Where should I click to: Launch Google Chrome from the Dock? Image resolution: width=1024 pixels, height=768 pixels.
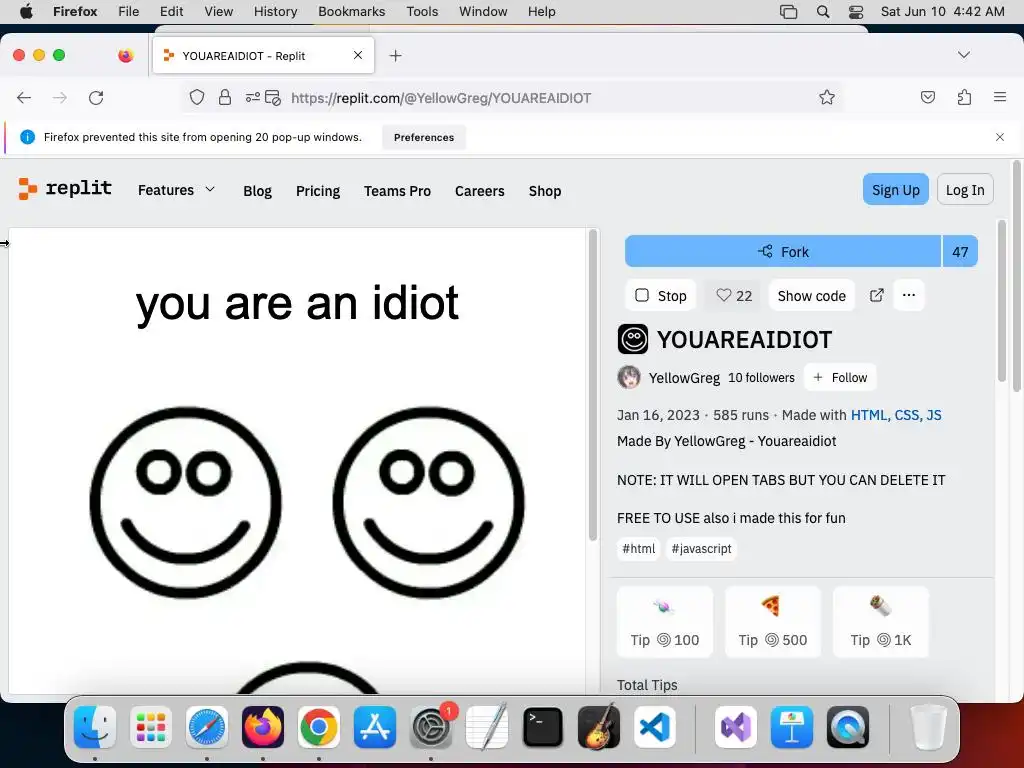pos(319,728)
